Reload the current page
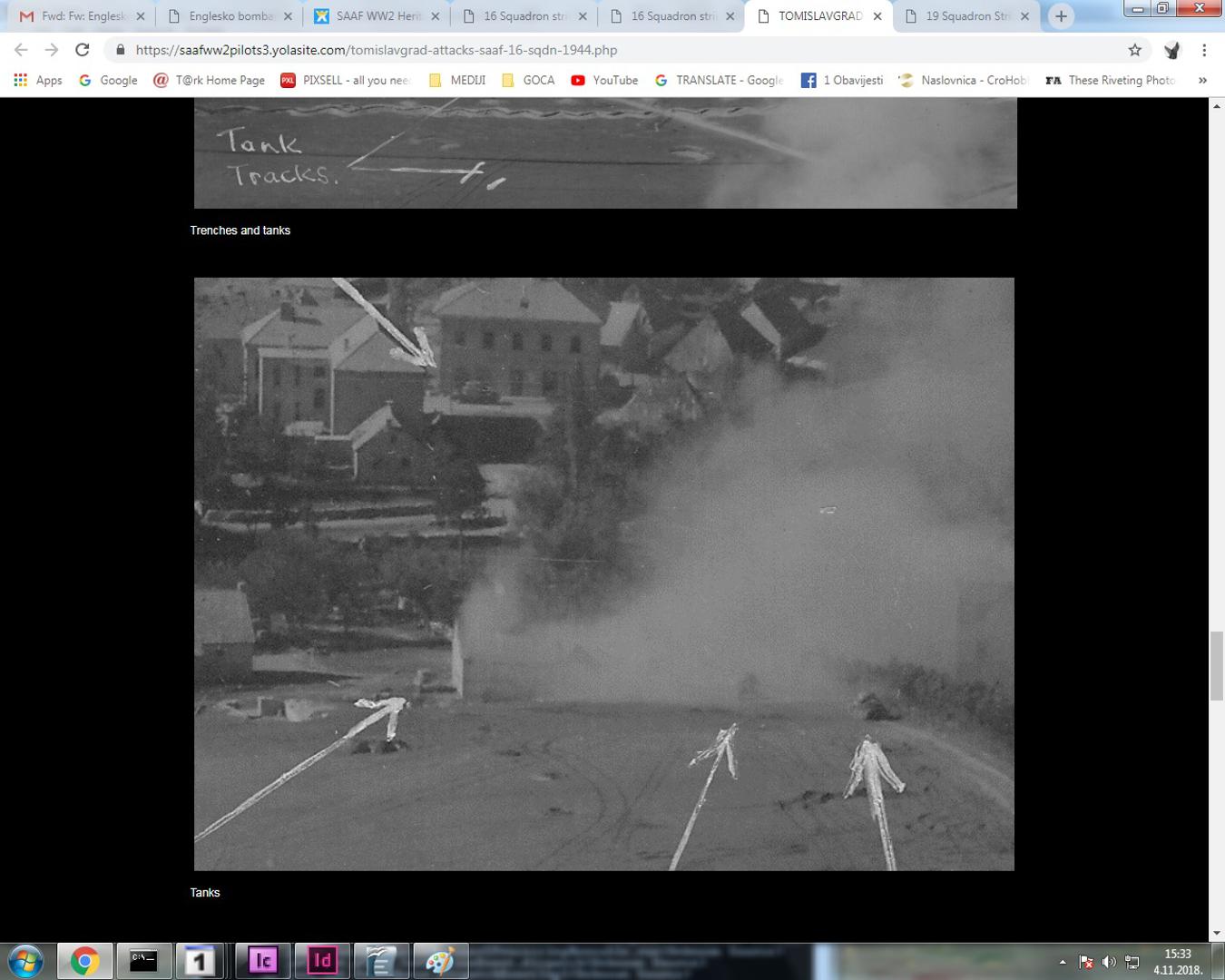This screenshot has width=1225, height=980. 83,50
